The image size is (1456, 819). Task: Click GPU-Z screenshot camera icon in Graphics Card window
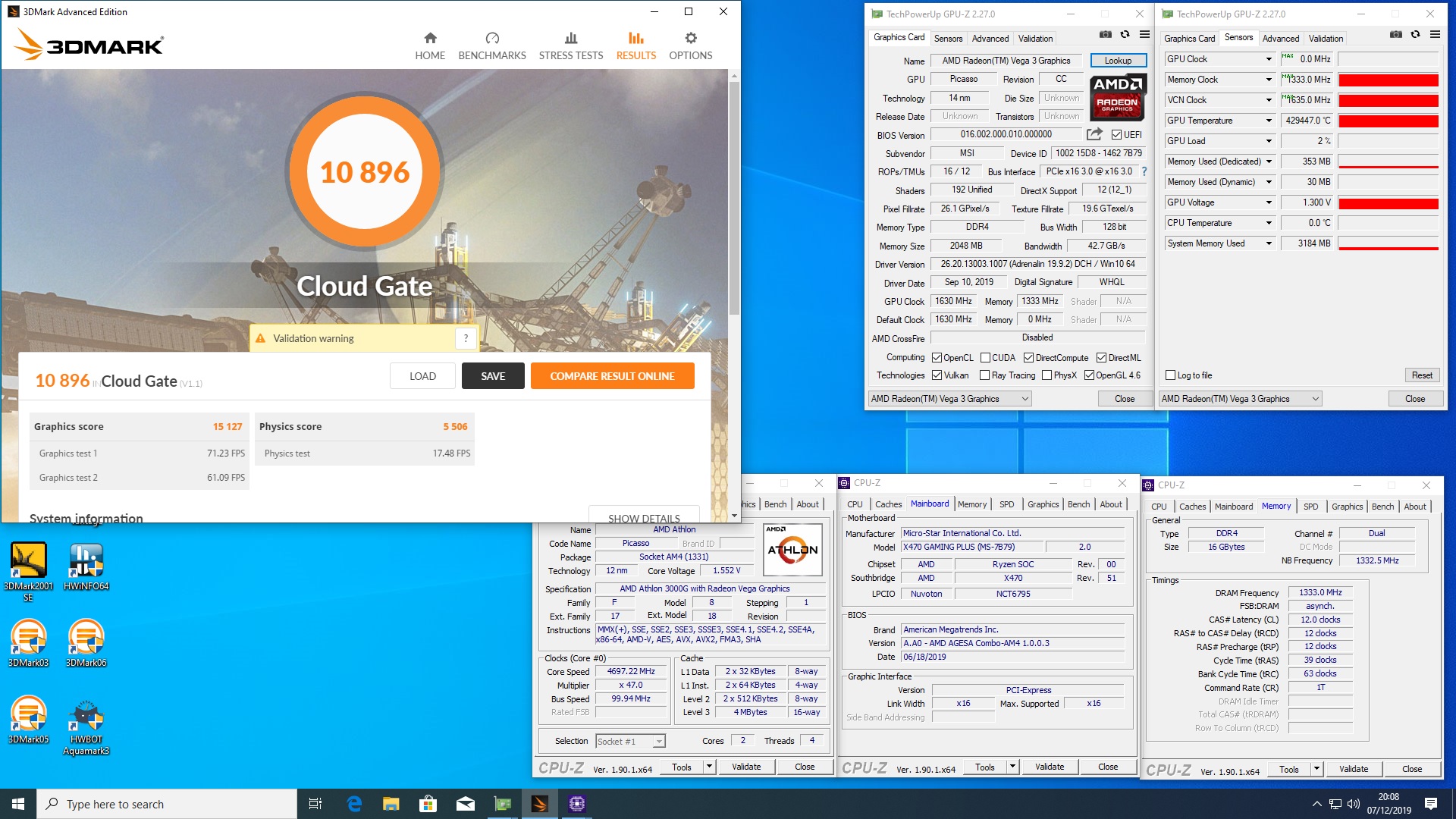pyautogui.click(x=1106, y=35)
